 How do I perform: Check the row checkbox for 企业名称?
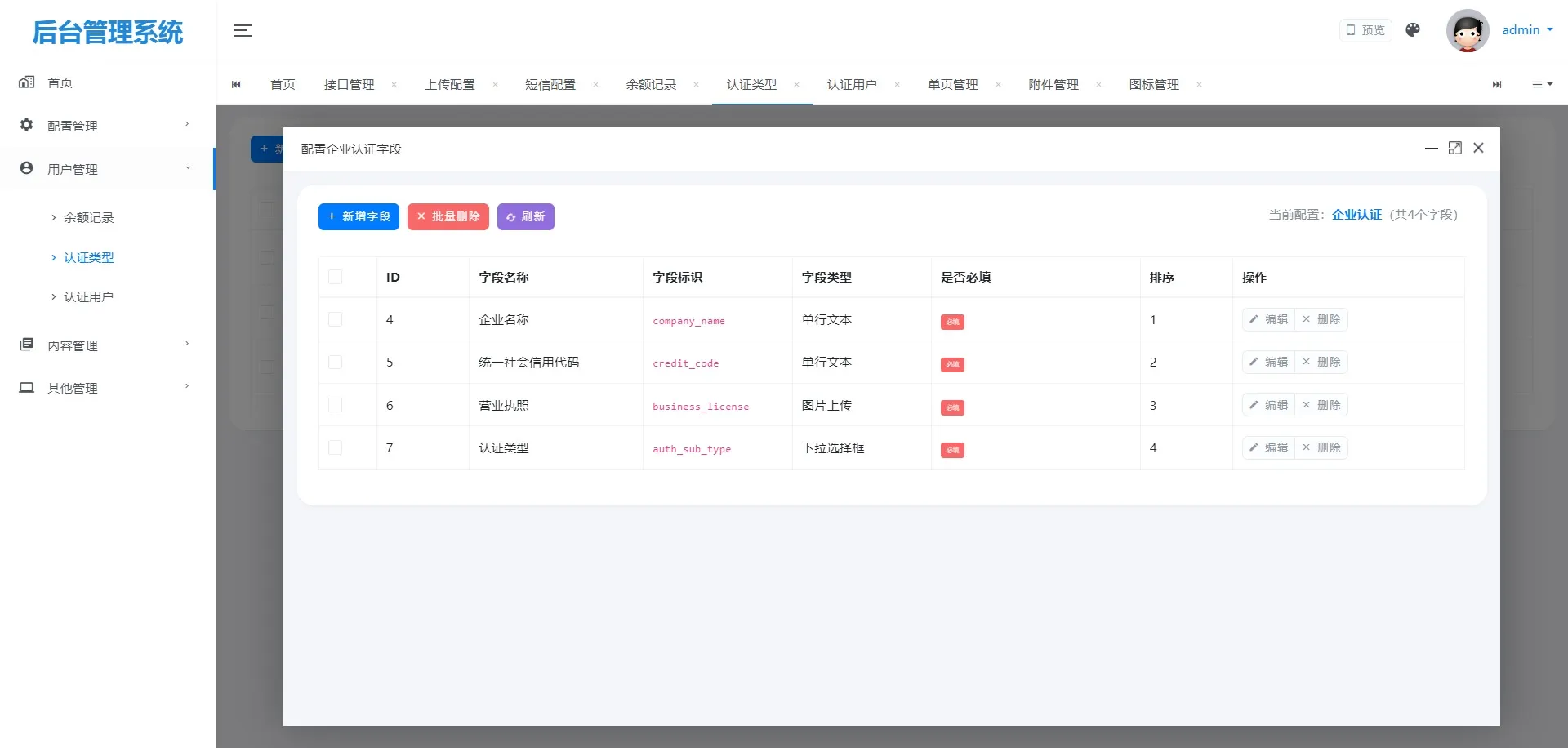tap(336, 319)
